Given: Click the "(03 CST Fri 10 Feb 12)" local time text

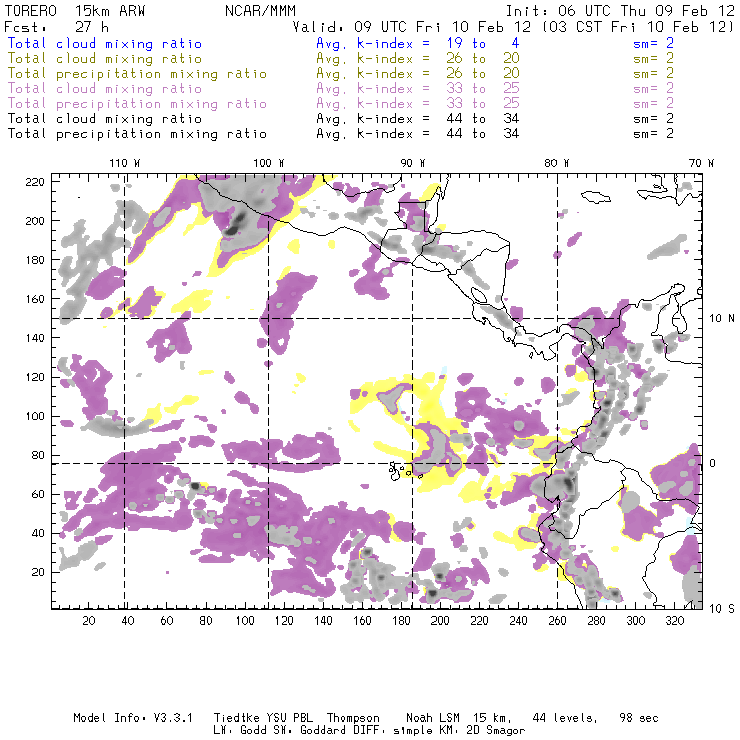Looking at the screenshot, I should 638,27.
